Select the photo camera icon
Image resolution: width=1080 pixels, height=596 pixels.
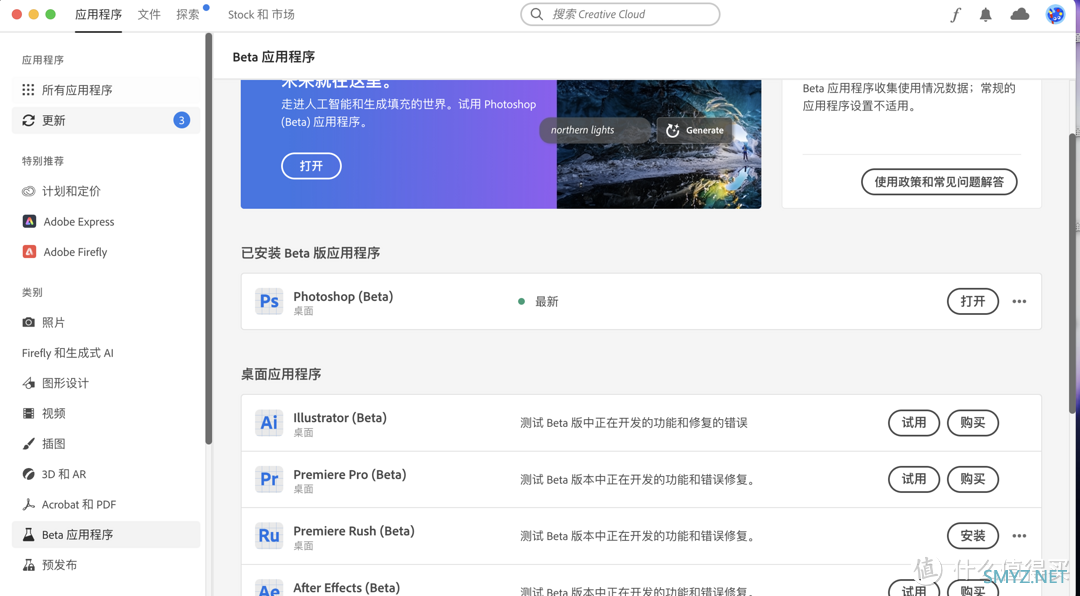pyautogui.click(x=28, y=322)
